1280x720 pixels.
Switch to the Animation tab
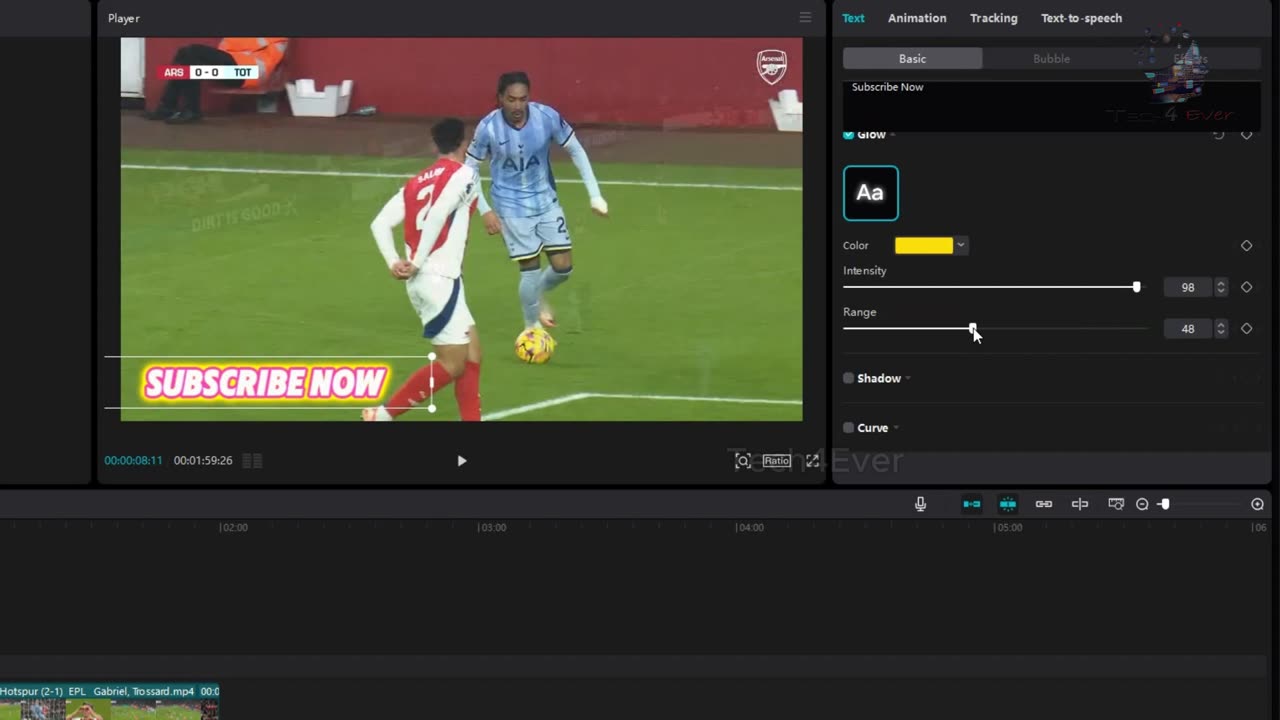coord(917,18)
